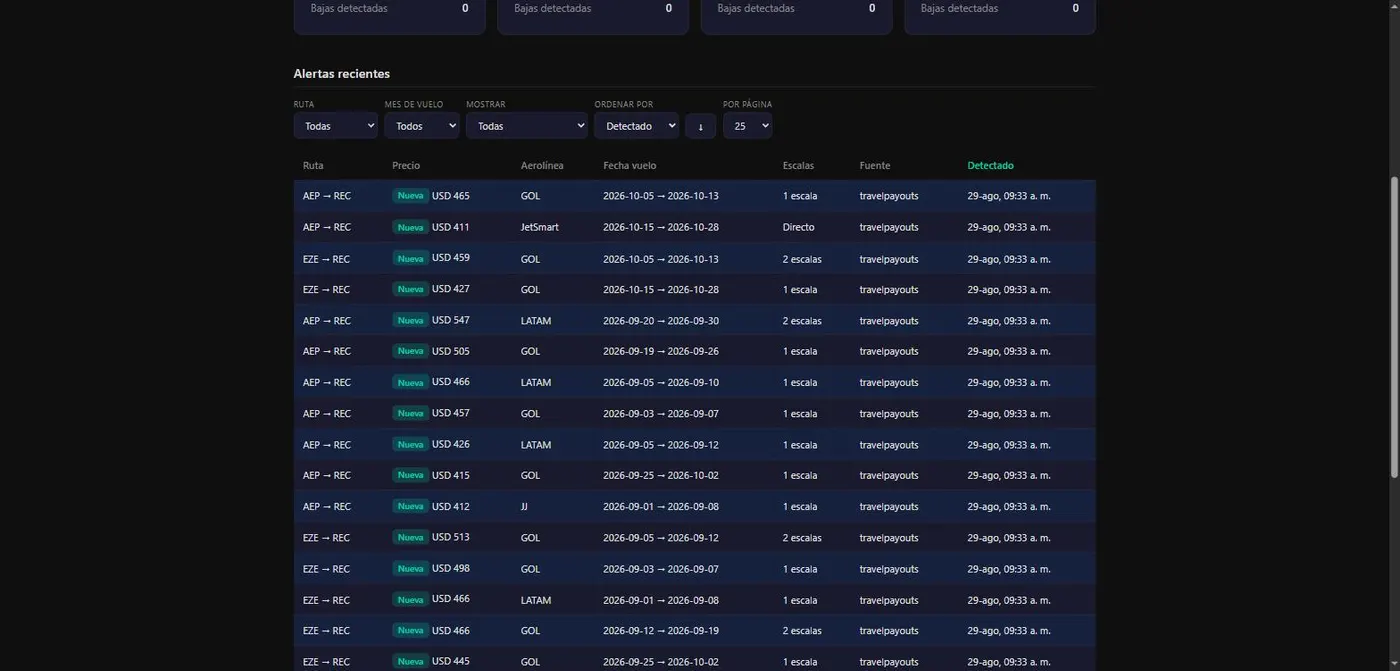The width and height of the screenshot is (1400, 671).
Task: Click the USD 457 price cell
Action: click(451, 413)
